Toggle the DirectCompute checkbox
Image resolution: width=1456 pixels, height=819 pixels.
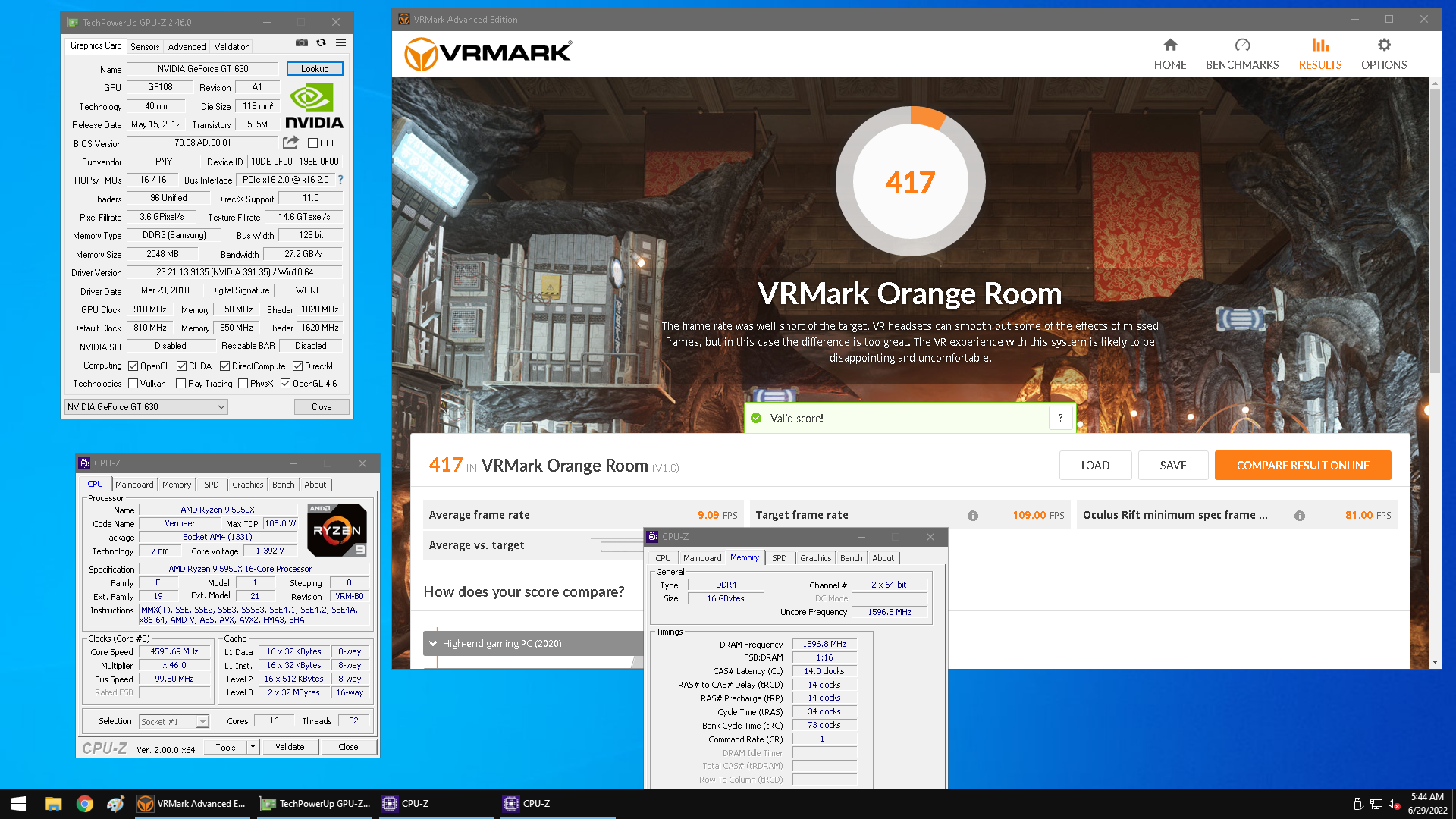point(224,366)
